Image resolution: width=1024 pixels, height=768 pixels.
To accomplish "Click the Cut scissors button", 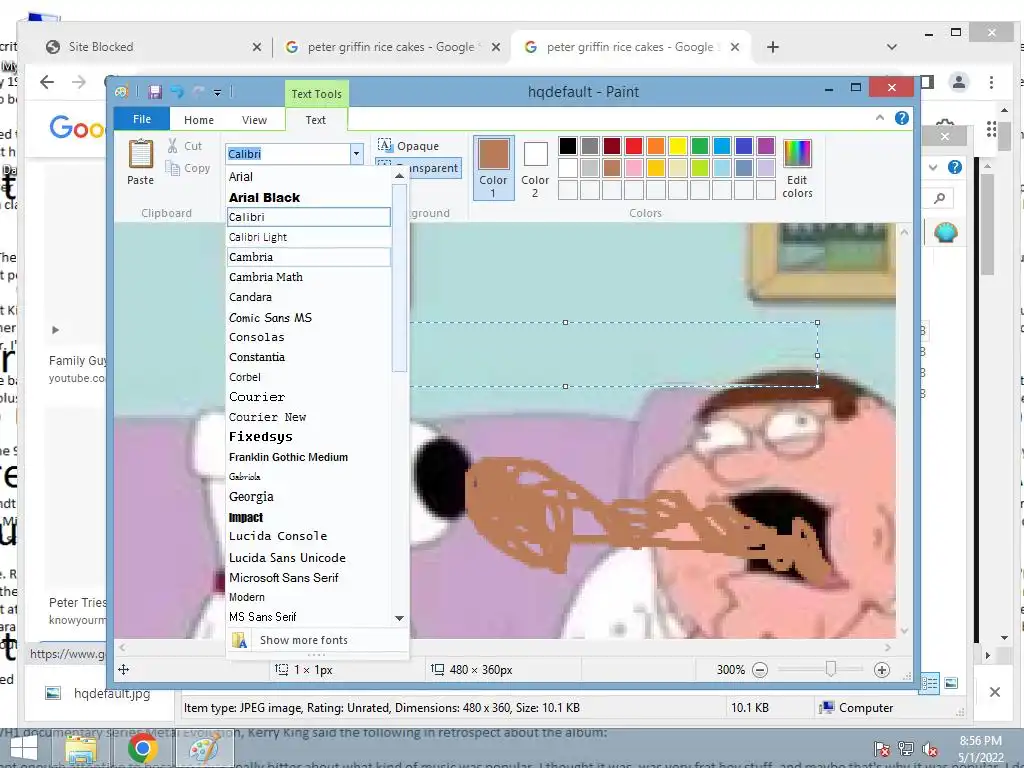I will [x=185, y=146].
